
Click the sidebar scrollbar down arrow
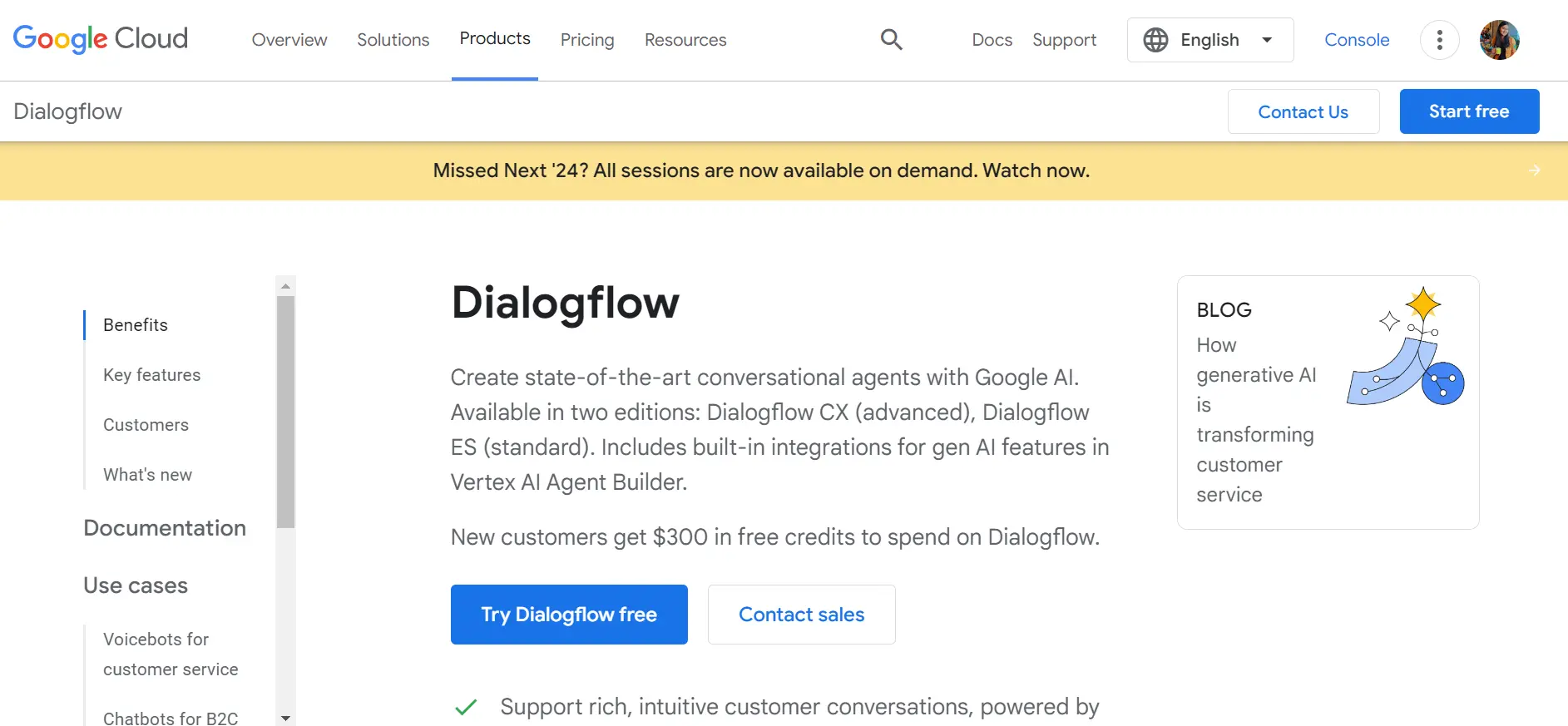[285, 718]
